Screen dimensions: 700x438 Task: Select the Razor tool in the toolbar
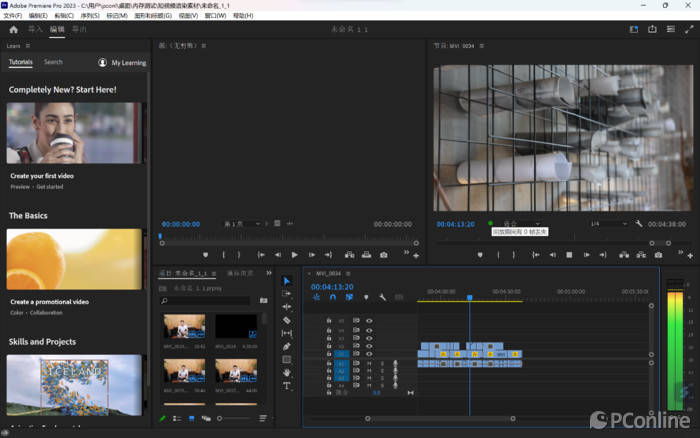tap(287, 320)
